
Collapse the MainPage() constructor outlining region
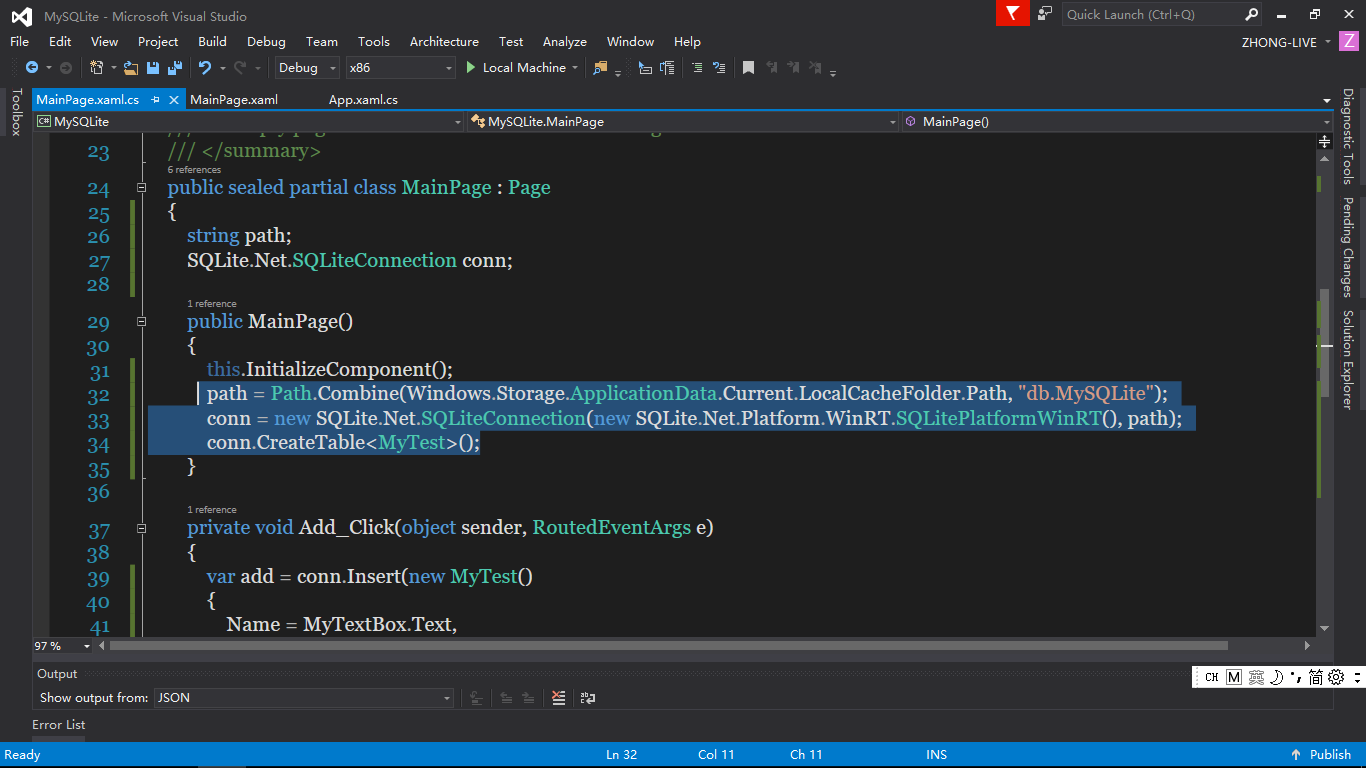142,322
